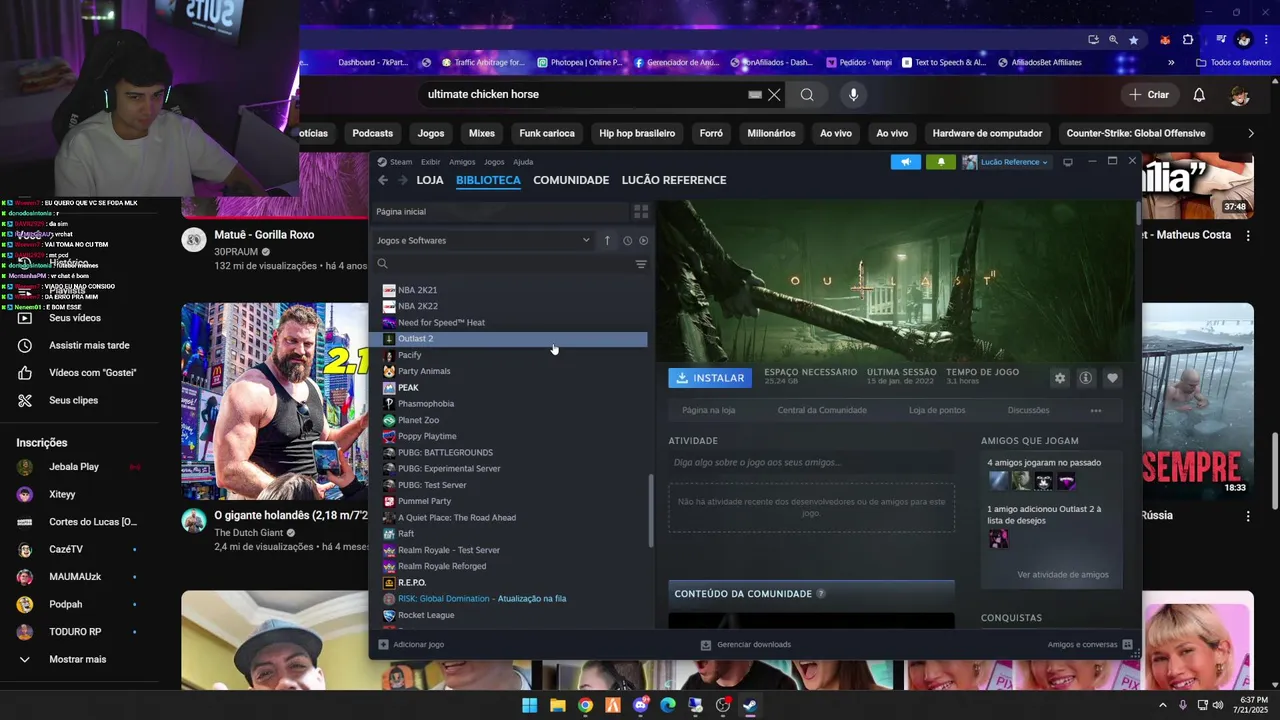
Task: Switch to LOJA tab in Steam
Action: (x=430, y=180)
